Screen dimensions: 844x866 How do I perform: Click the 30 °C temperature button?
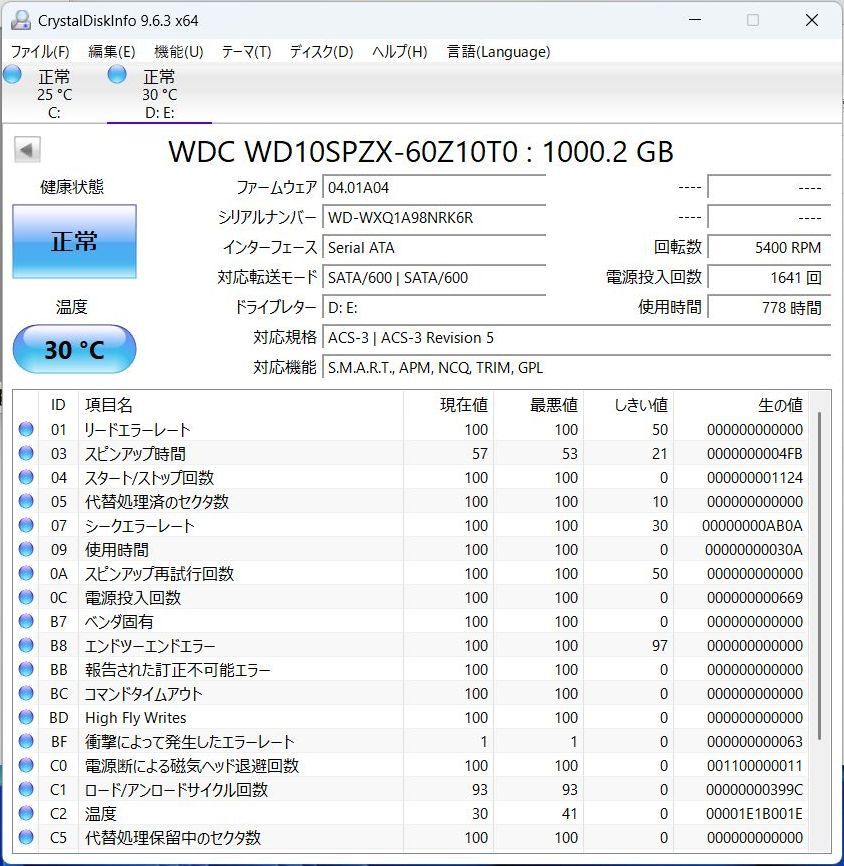tap(74, 350)
